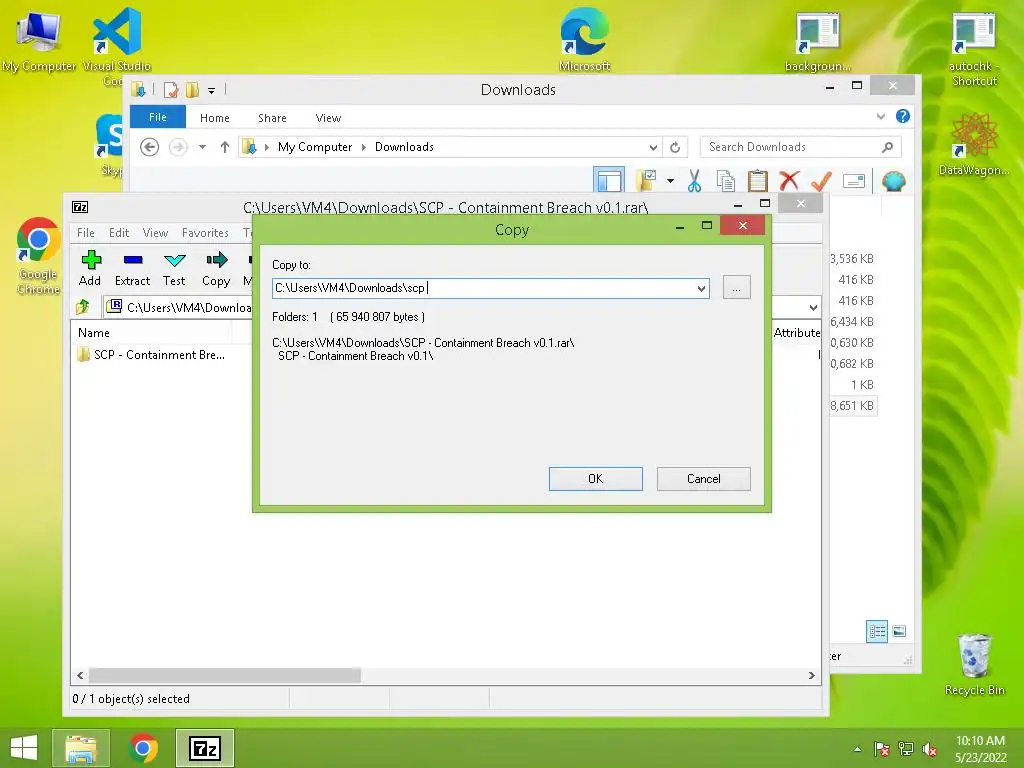Click the red X Delete icon
Viewport: 1024px width, 768px height.
[x=790, y=180]
